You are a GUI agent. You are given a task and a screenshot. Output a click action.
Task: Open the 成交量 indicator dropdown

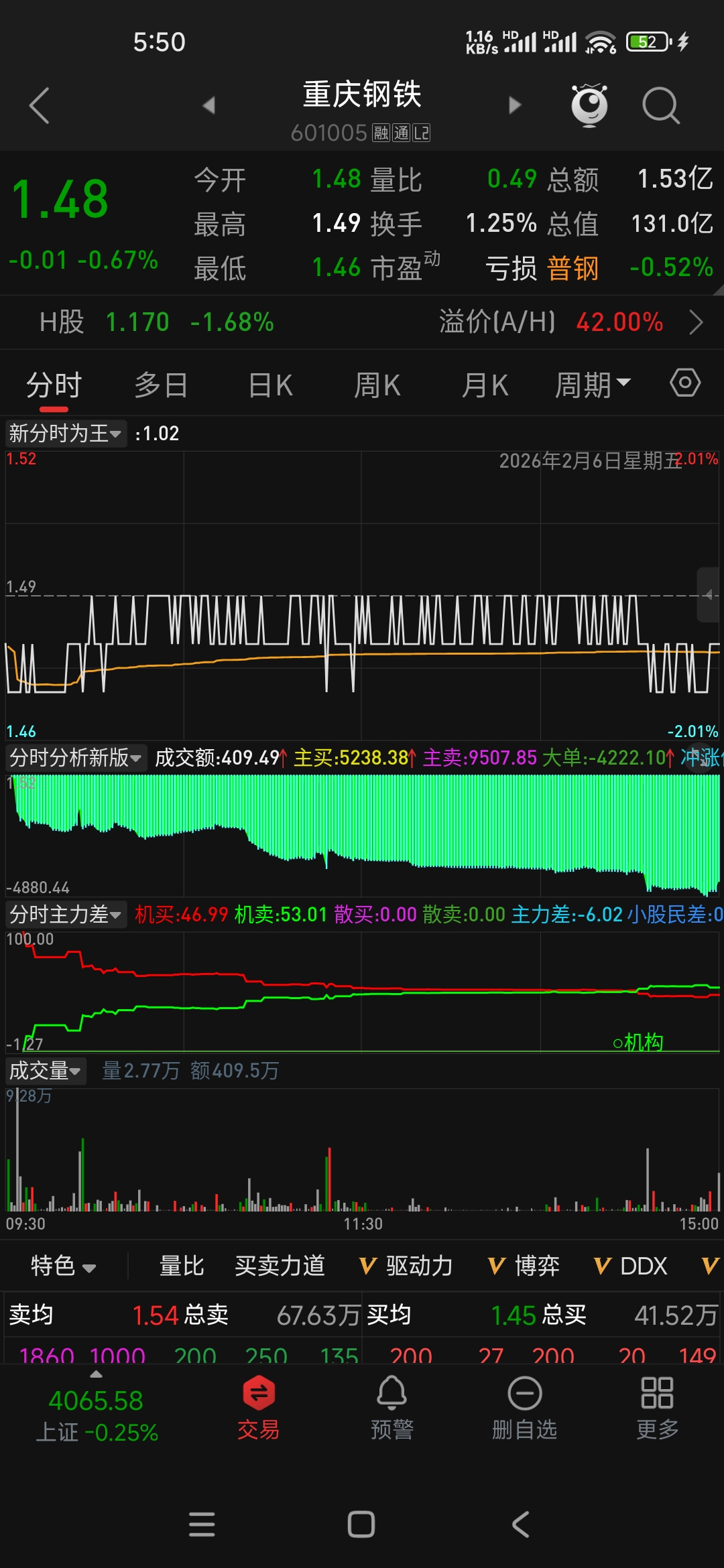(45, 1071)
